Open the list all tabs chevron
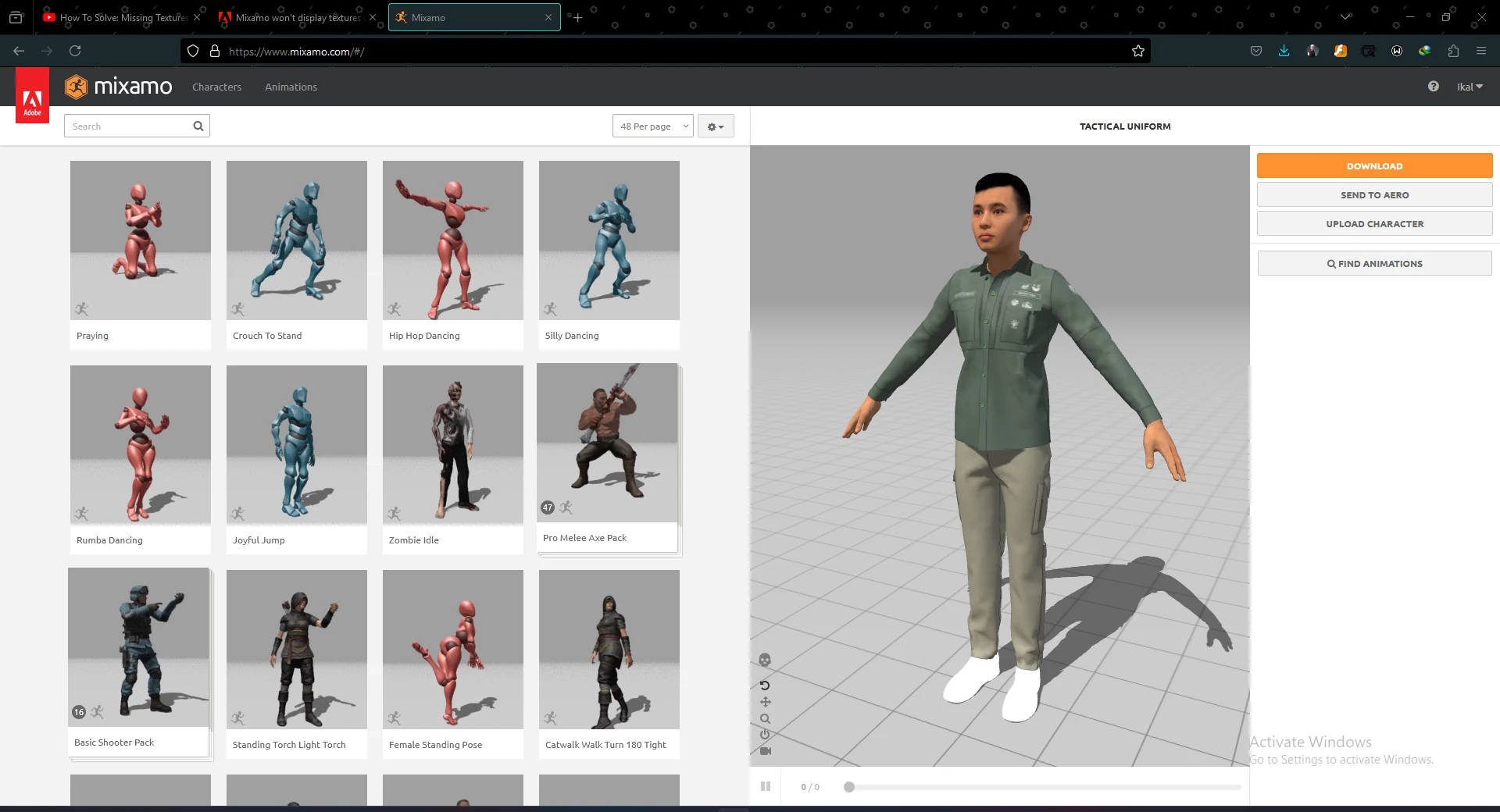Screen dimensions: 1500x812 coord(1345,16)
